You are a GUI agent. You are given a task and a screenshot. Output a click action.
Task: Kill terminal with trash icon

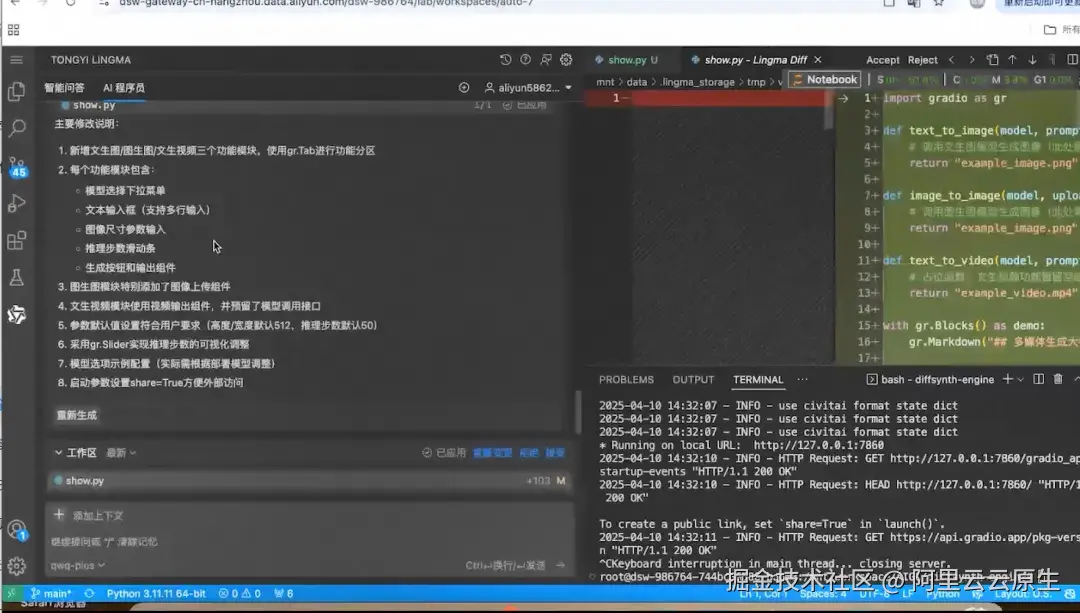tap(1058, 380)
